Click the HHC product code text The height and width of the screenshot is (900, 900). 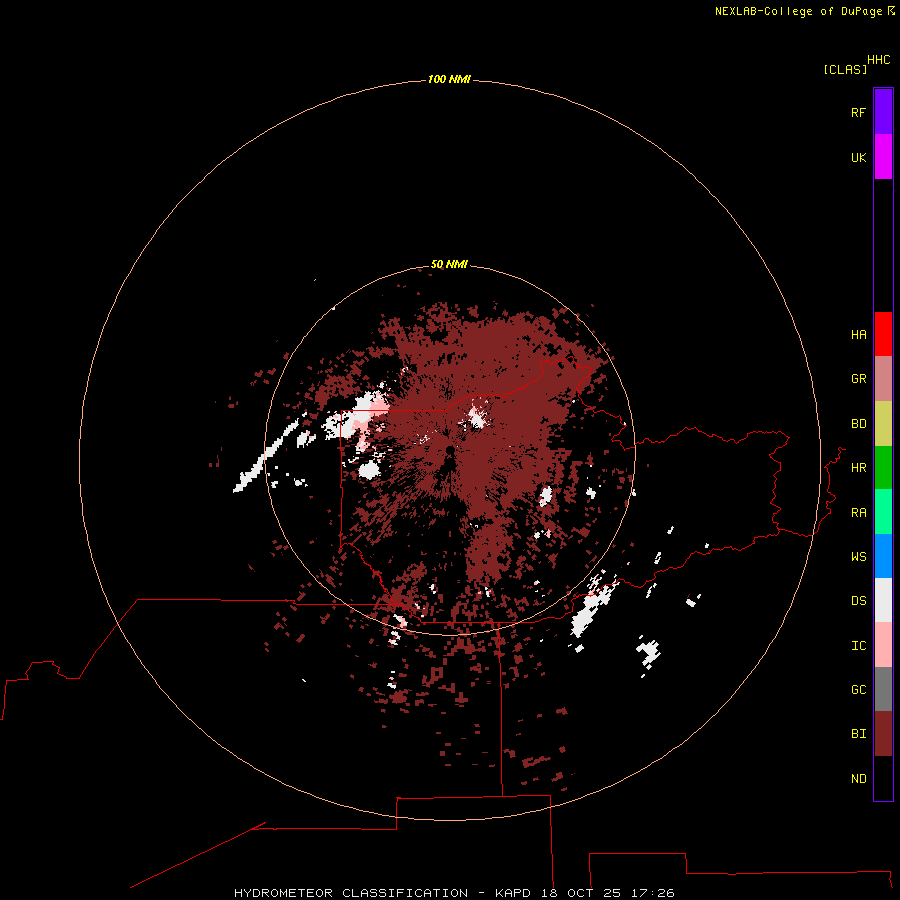[879, 60]
